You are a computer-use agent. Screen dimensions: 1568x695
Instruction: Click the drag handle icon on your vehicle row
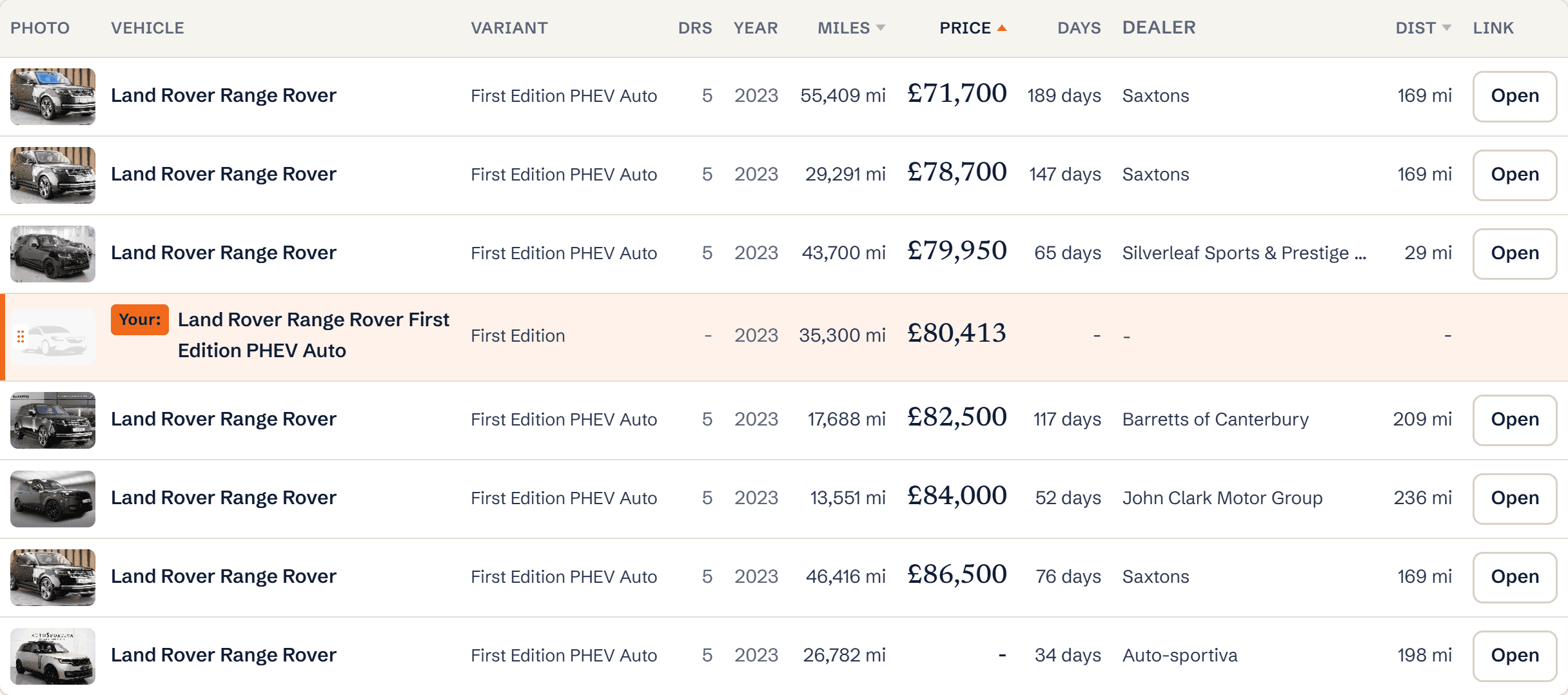pos(21,336)
